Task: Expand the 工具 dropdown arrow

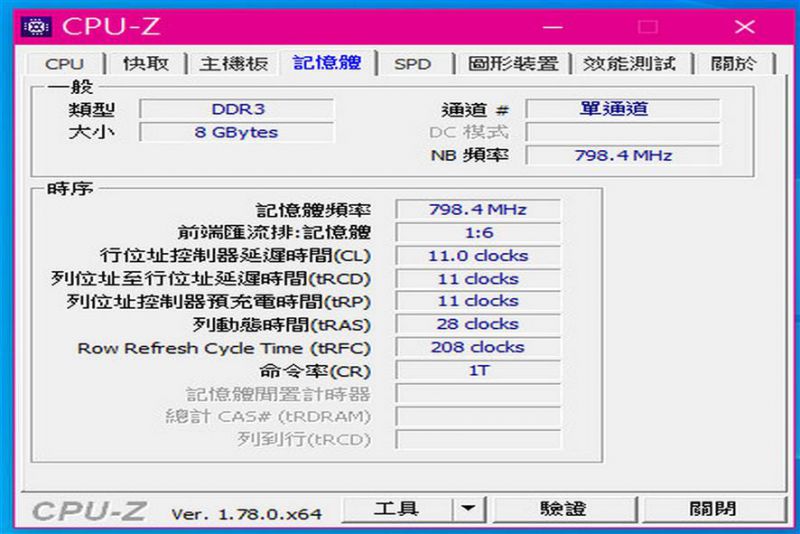Action: click(468, 509)
